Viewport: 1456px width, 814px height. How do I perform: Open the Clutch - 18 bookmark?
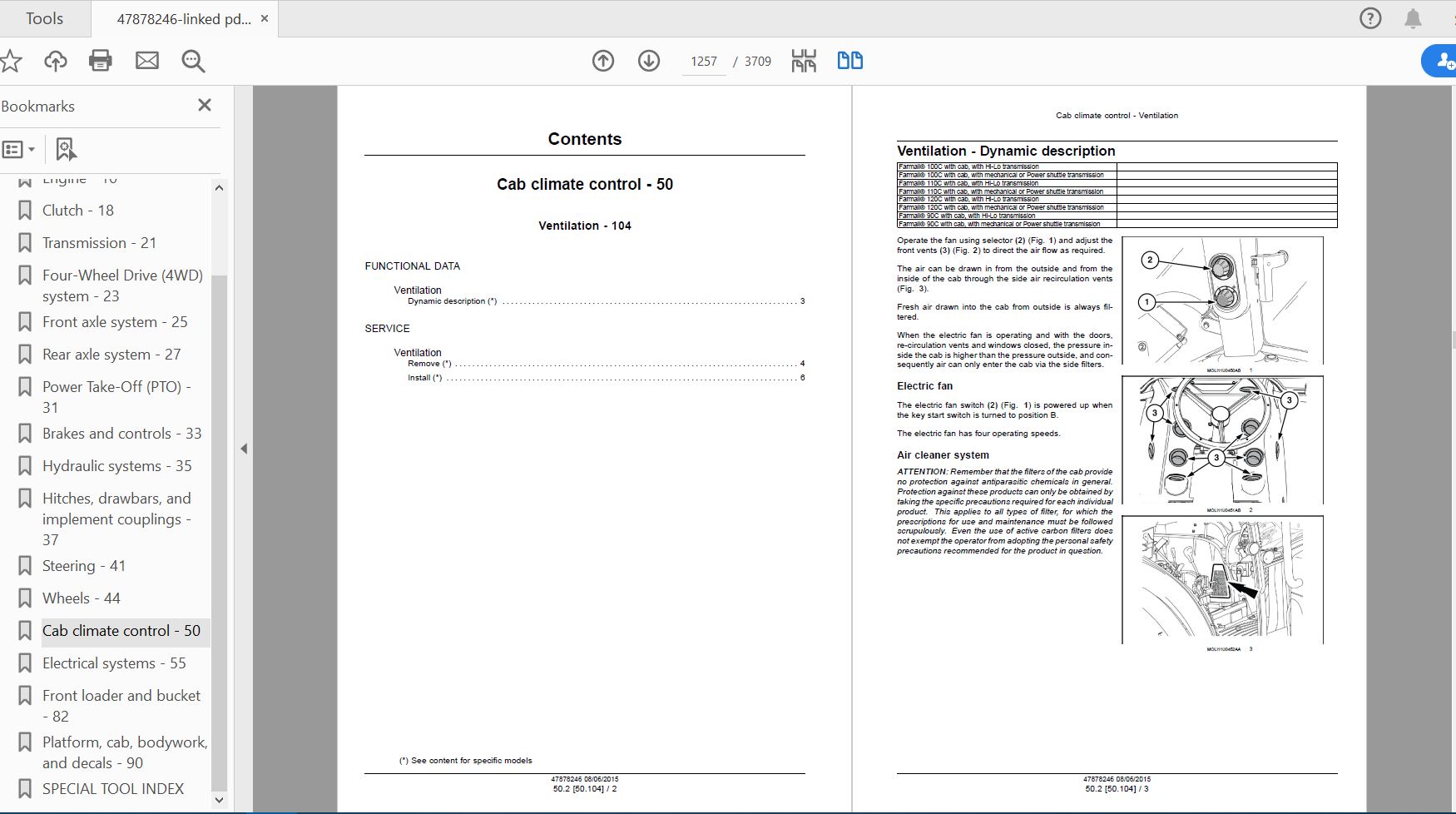78,211
